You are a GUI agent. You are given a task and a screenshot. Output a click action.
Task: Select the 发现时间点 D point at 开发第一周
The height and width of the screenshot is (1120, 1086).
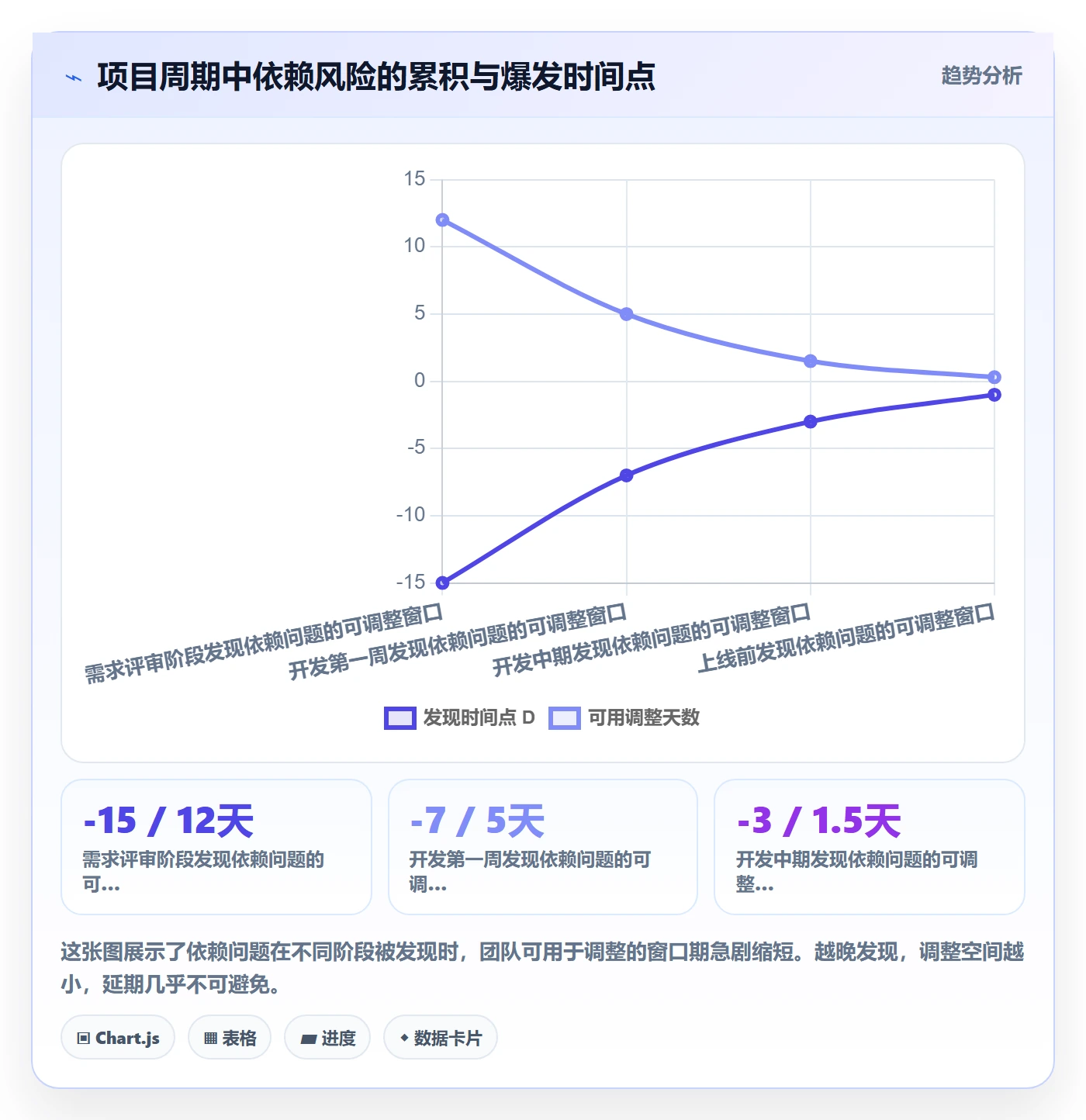(x=627, y=475)
